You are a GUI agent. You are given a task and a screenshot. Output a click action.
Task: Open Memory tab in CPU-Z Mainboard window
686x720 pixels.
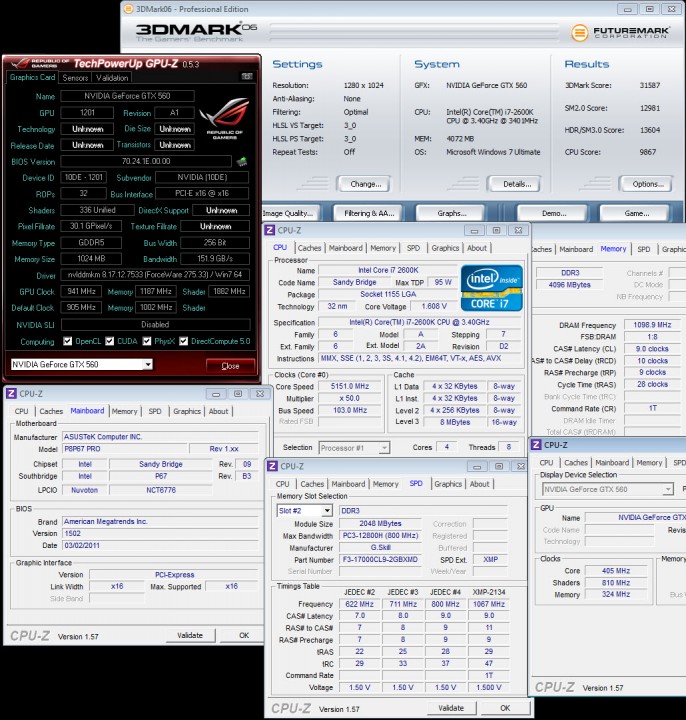click(124, 411)
